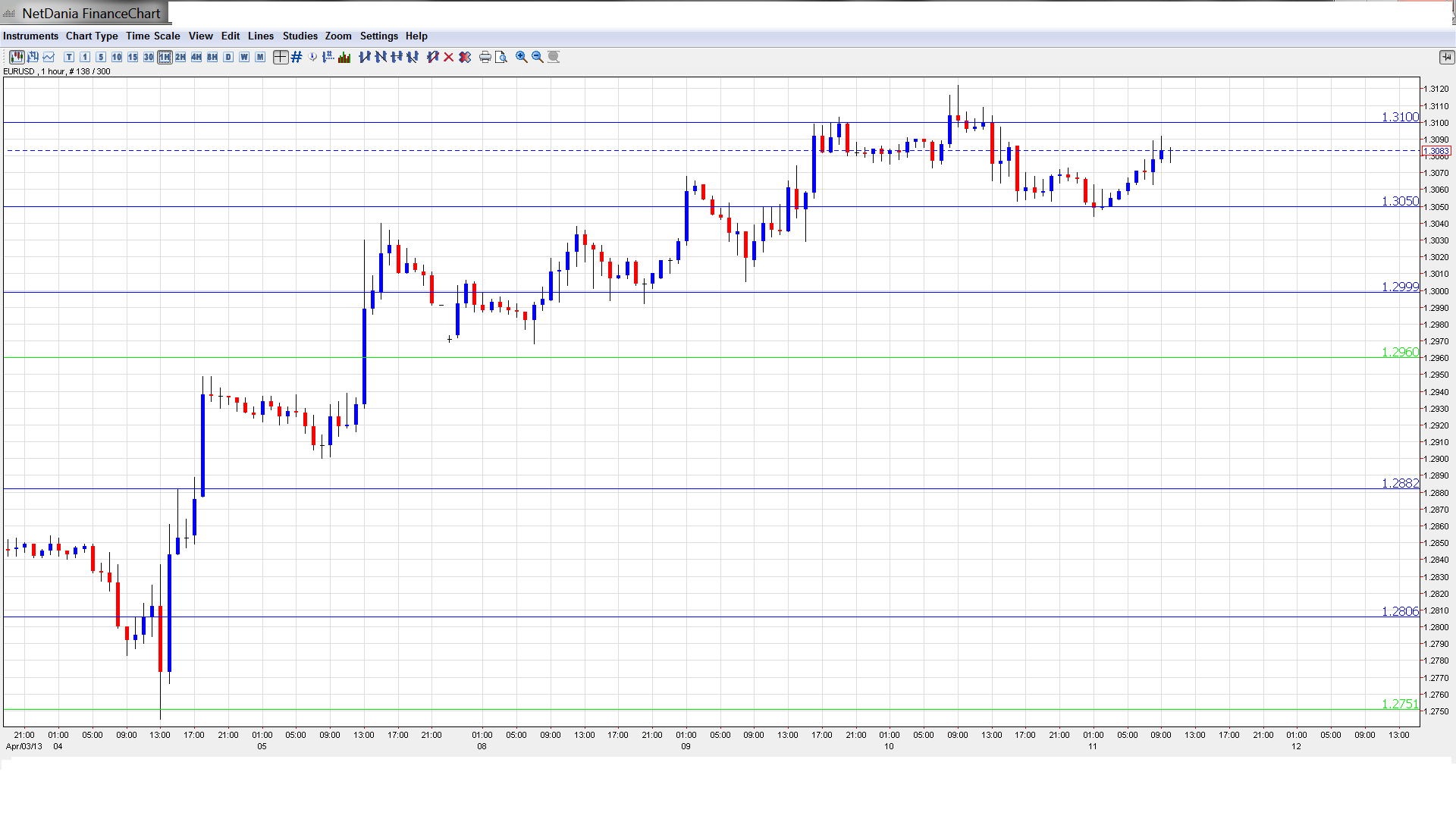
Task: Open the Settings dropdown menu
Action: coord(378,36)
